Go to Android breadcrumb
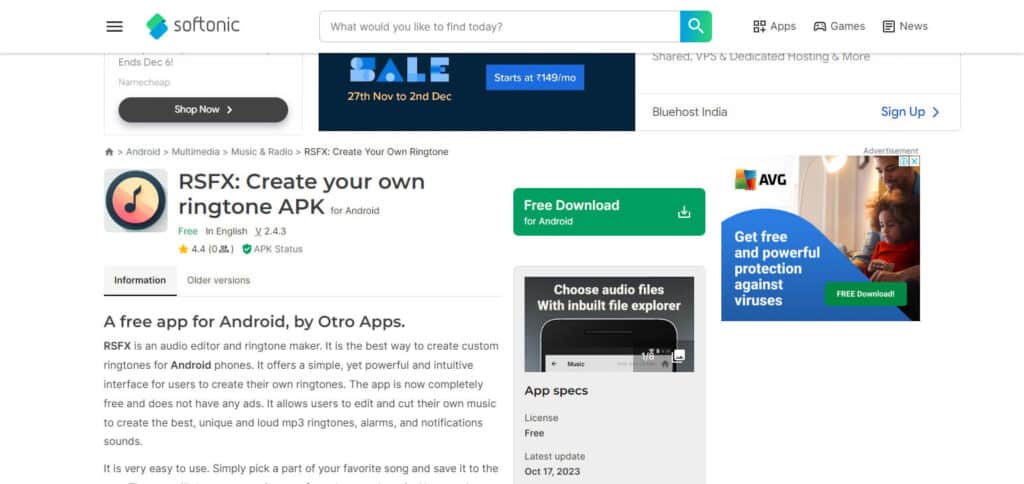The height and width of the screenshot is (484, 1024). point(143,152)
